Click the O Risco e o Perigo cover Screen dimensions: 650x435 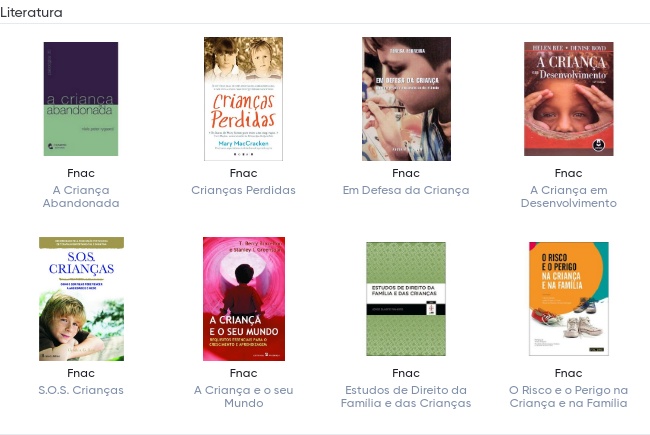[x=569, y=299]
